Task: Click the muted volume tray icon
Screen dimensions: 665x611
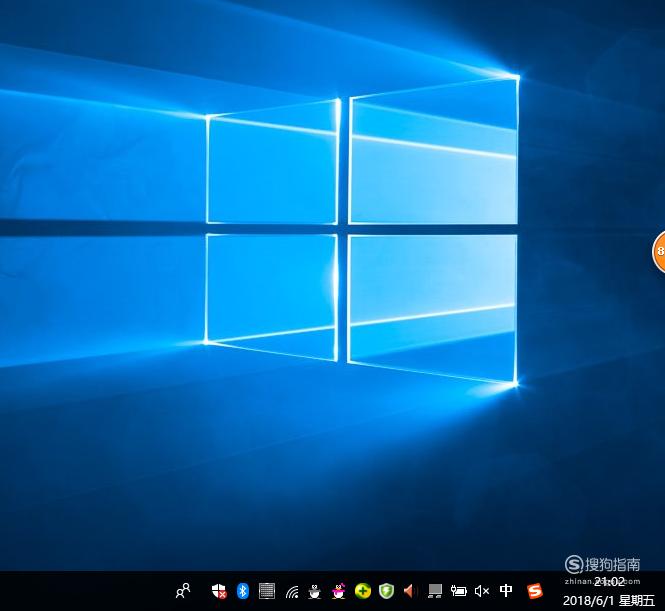Action: click(x=482, y=591)
